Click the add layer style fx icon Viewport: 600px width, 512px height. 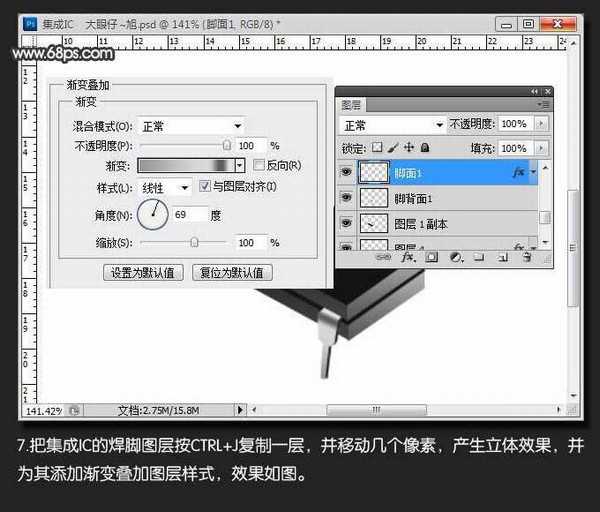[407, 257]
